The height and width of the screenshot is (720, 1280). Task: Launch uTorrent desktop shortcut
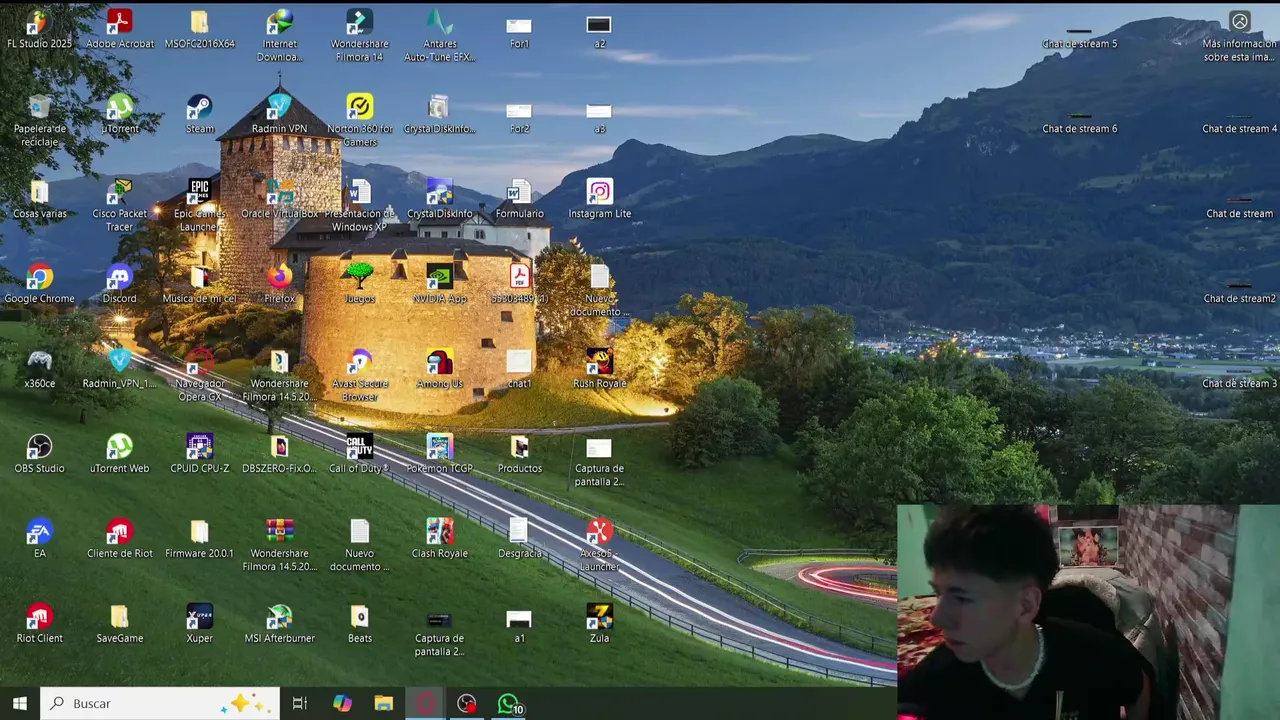point(119,107)
